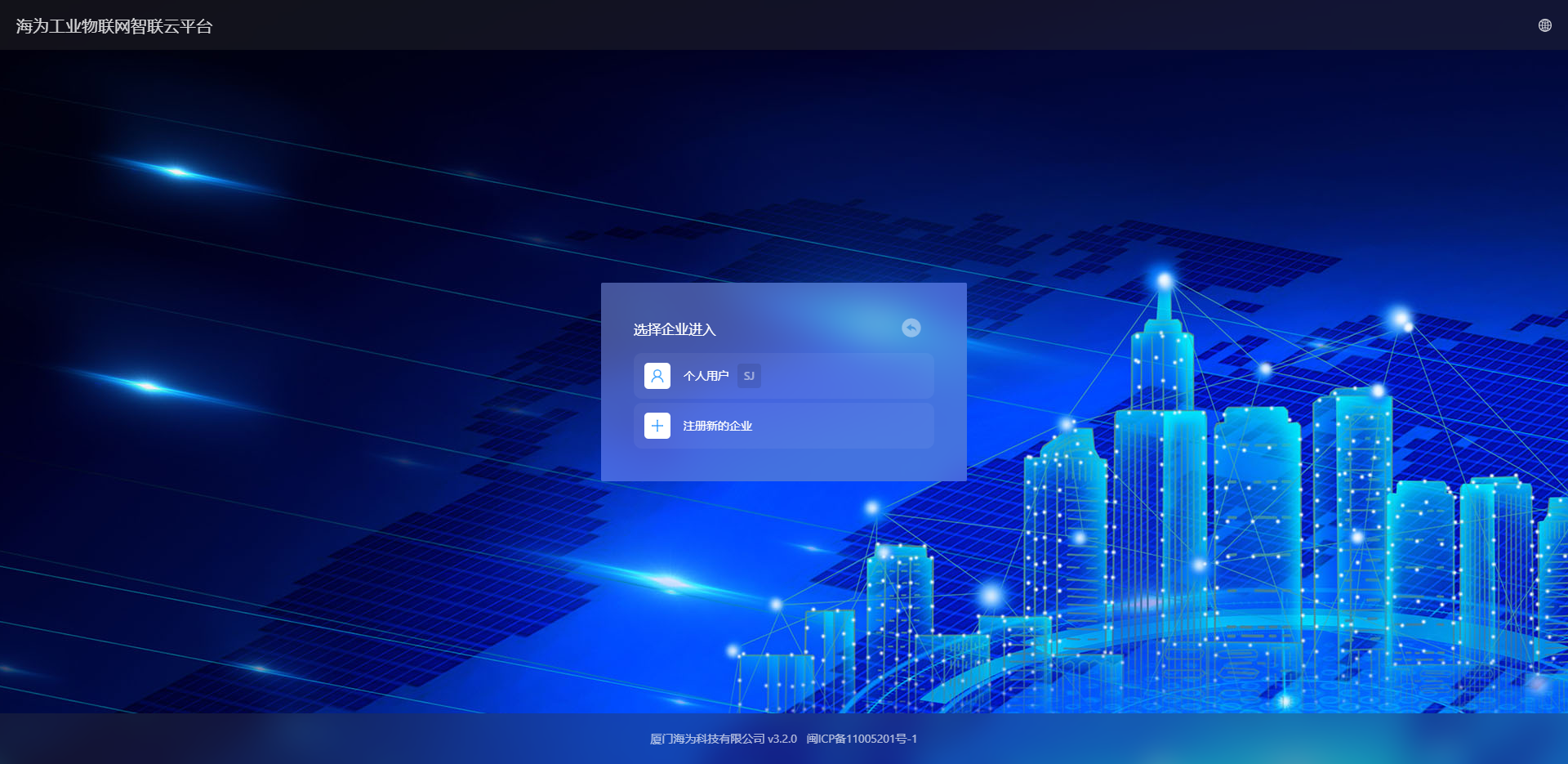The width and height of the screenshot is (1568, 764).
Task: Click blank footer area left of company name
Action: [408, 739]
